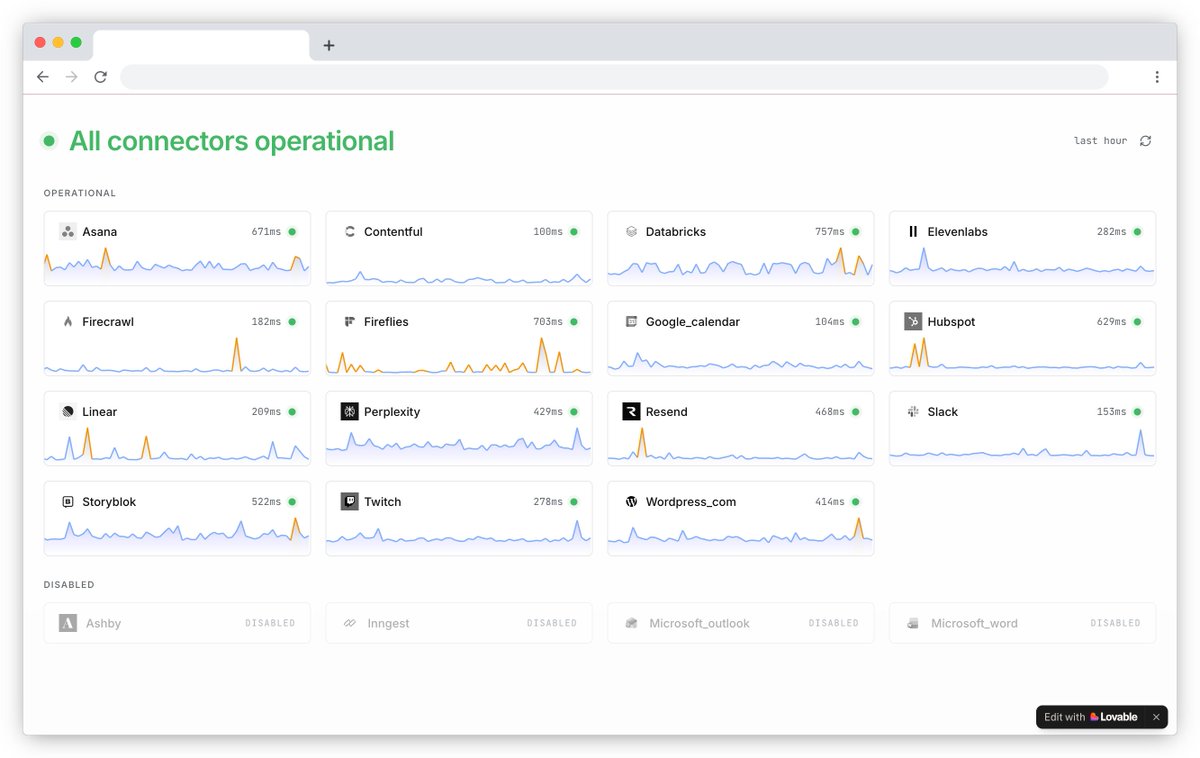
Task: Click the OPERATIONAL section label
Action: [80, 193]
